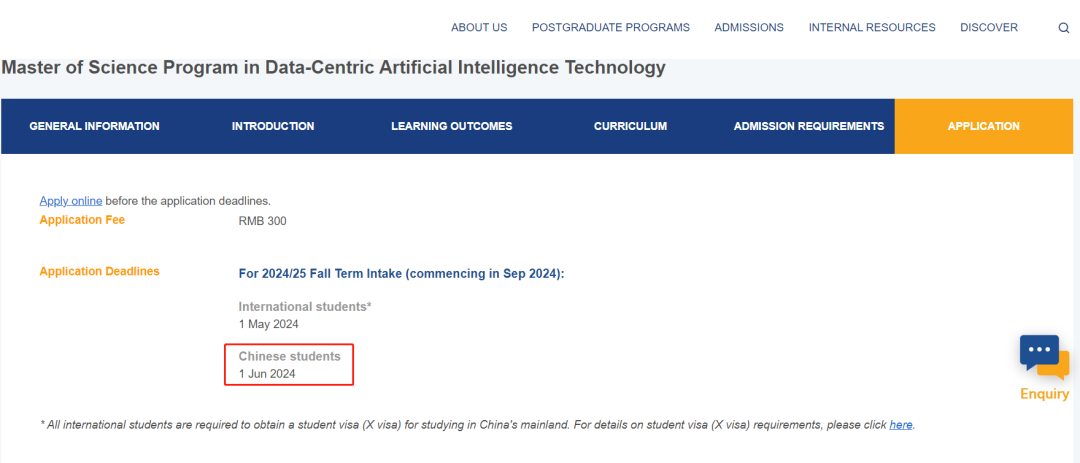Follow the Apply online link
The image size is (1080, 463).
(71, 201)
